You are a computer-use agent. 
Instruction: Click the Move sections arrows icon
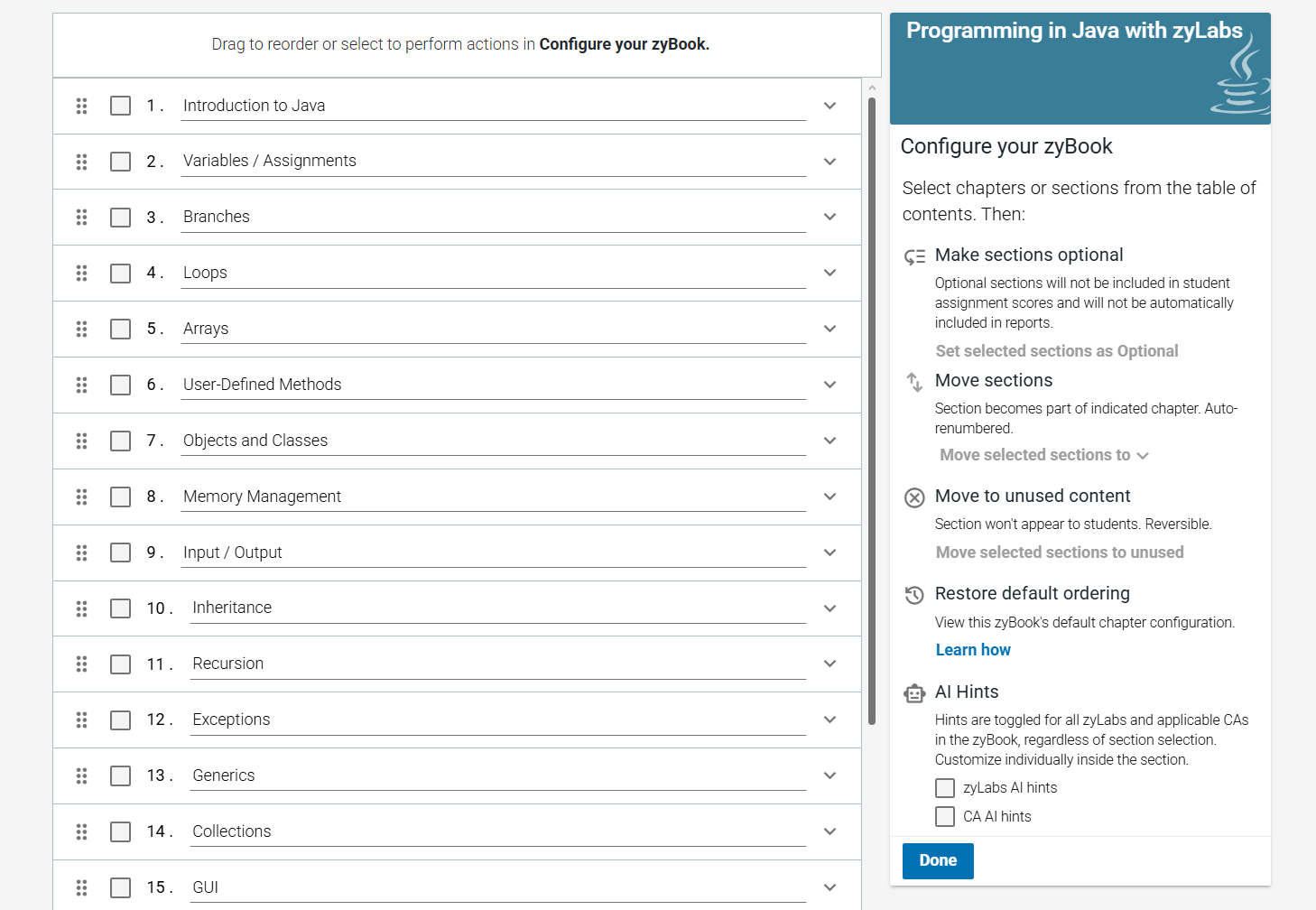914,382
